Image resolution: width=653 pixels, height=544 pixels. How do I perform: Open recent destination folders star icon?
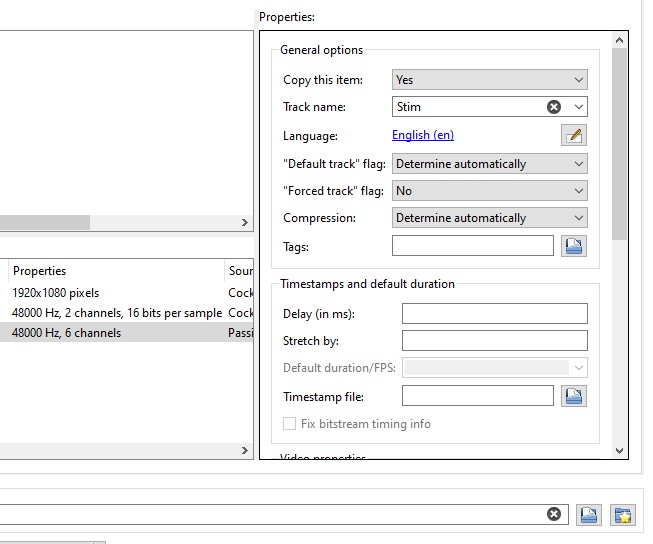(x=623, y=514)
